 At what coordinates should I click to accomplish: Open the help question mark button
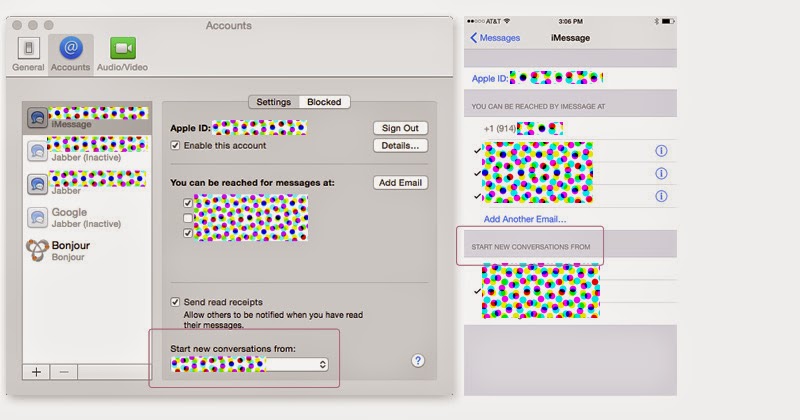[418, 361]
